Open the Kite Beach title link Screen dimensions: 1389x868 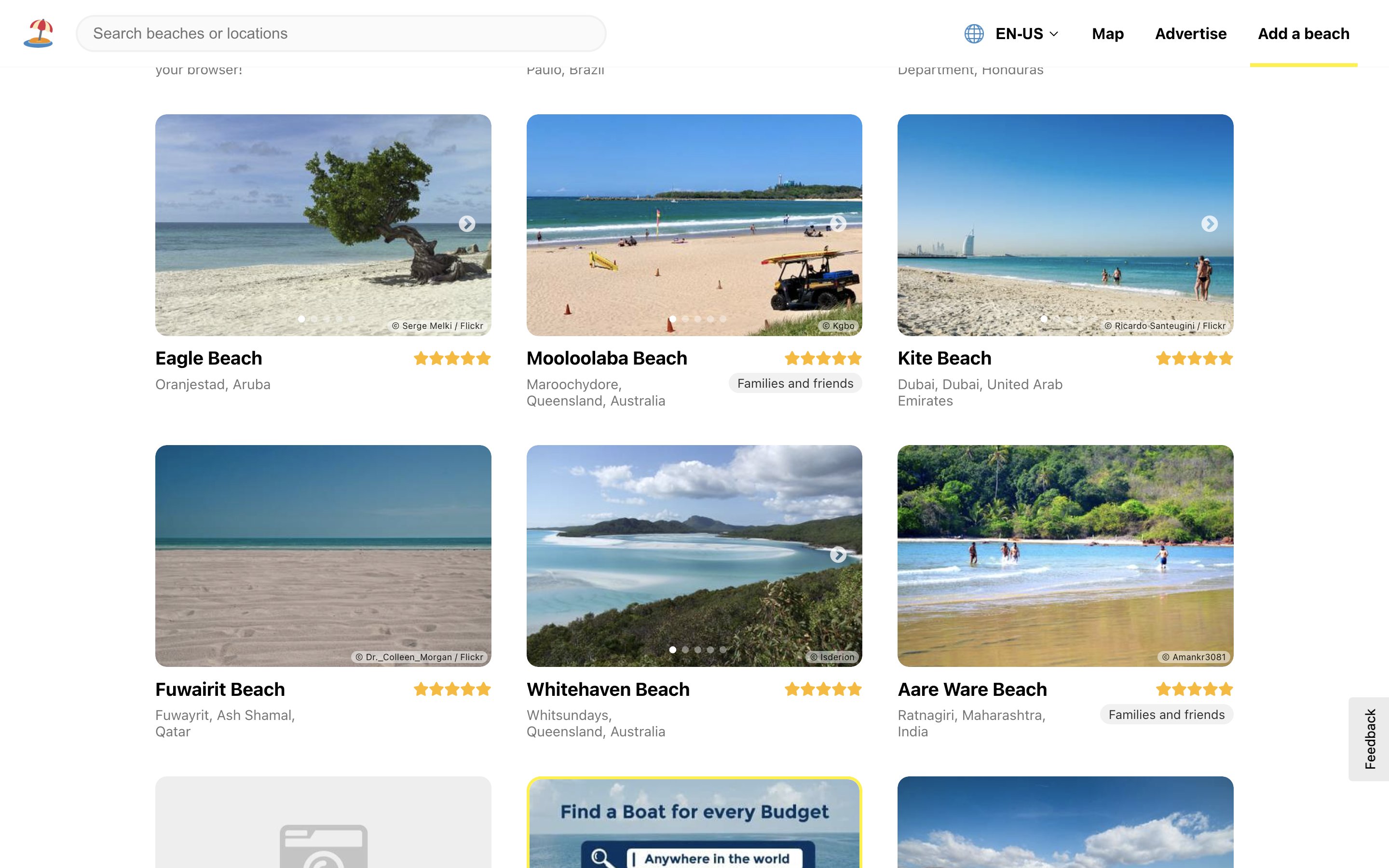point(944,359)
